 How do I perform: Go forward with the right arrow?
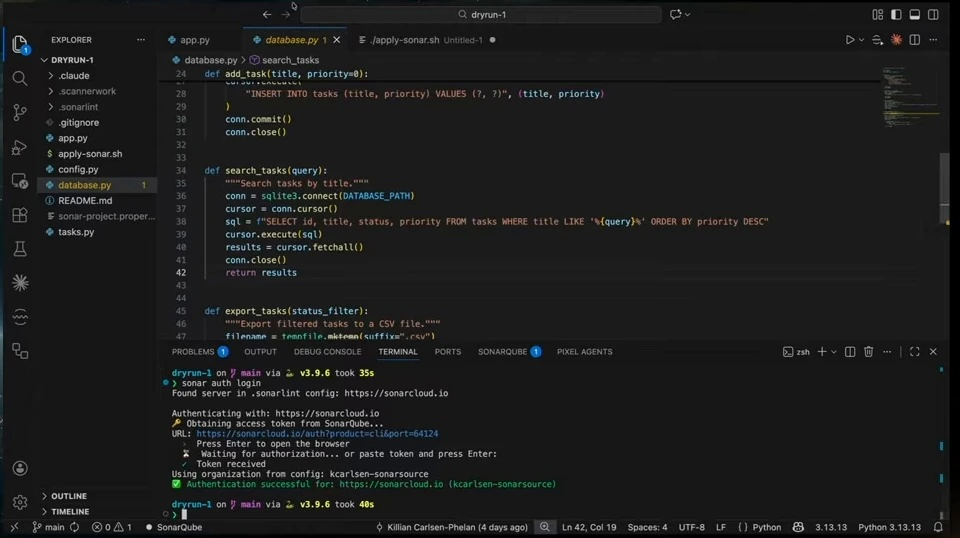(285, 14)
